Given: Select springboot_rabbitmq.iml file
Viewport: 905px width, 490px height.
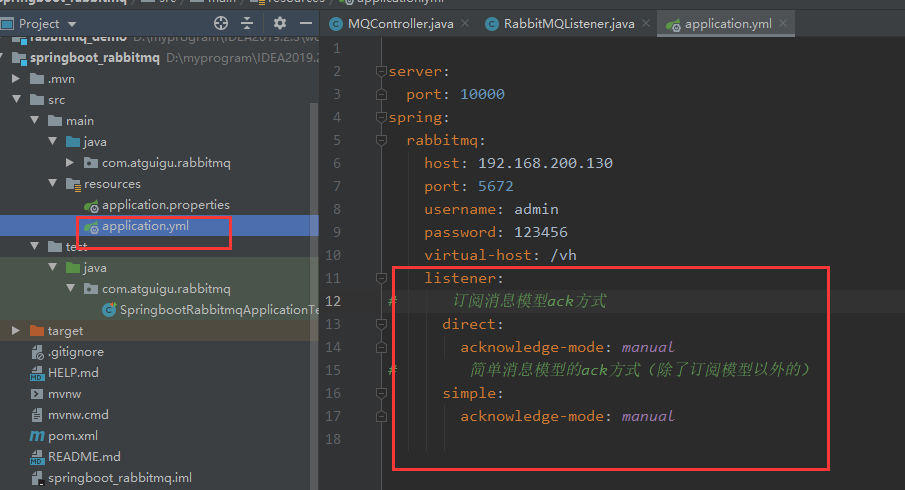Looking at the screenshot, I should tap(119, 478).
